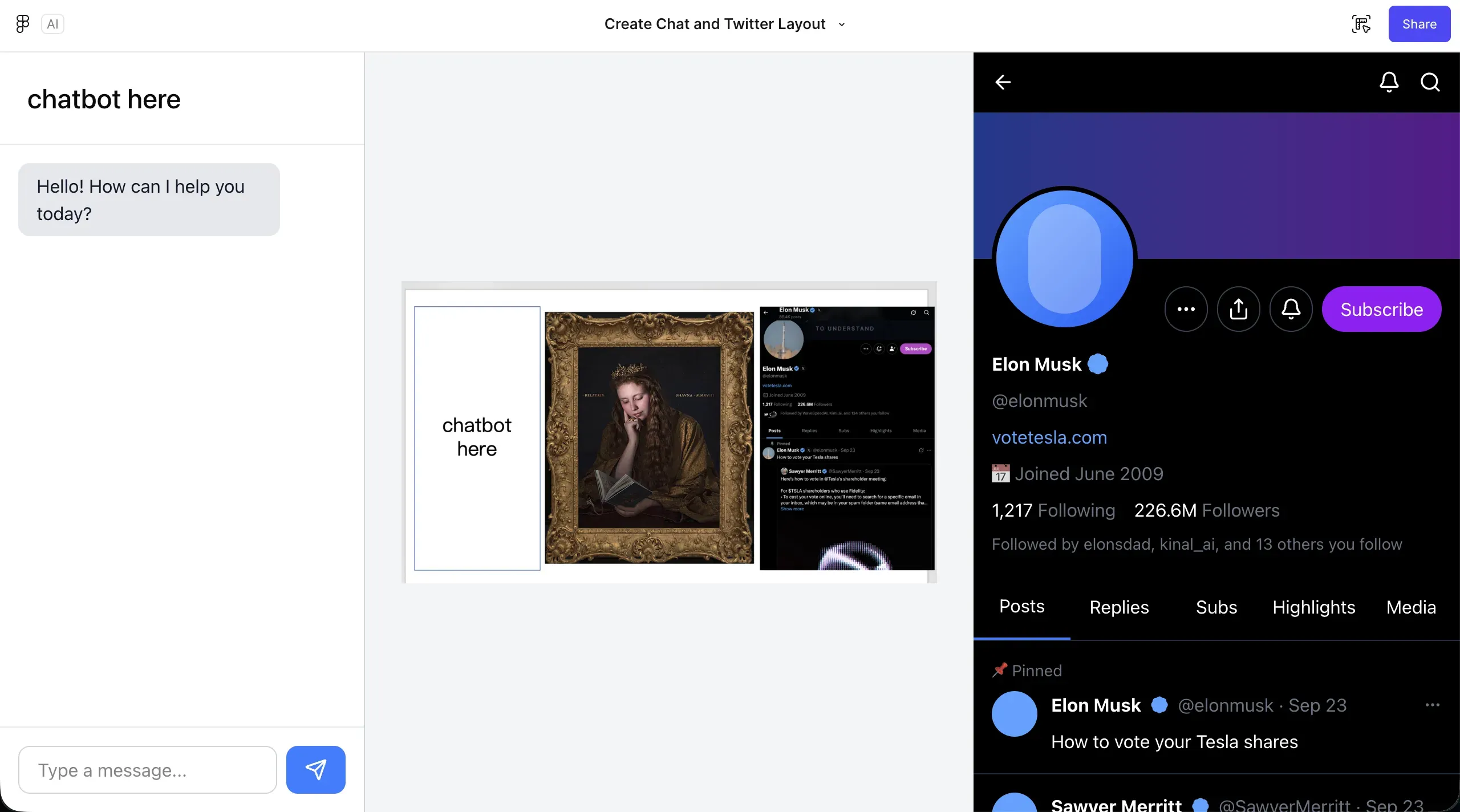Click the verified badge on pinned post
The width and height of the screenshot is (1460, 812).
coord(1159,705)
